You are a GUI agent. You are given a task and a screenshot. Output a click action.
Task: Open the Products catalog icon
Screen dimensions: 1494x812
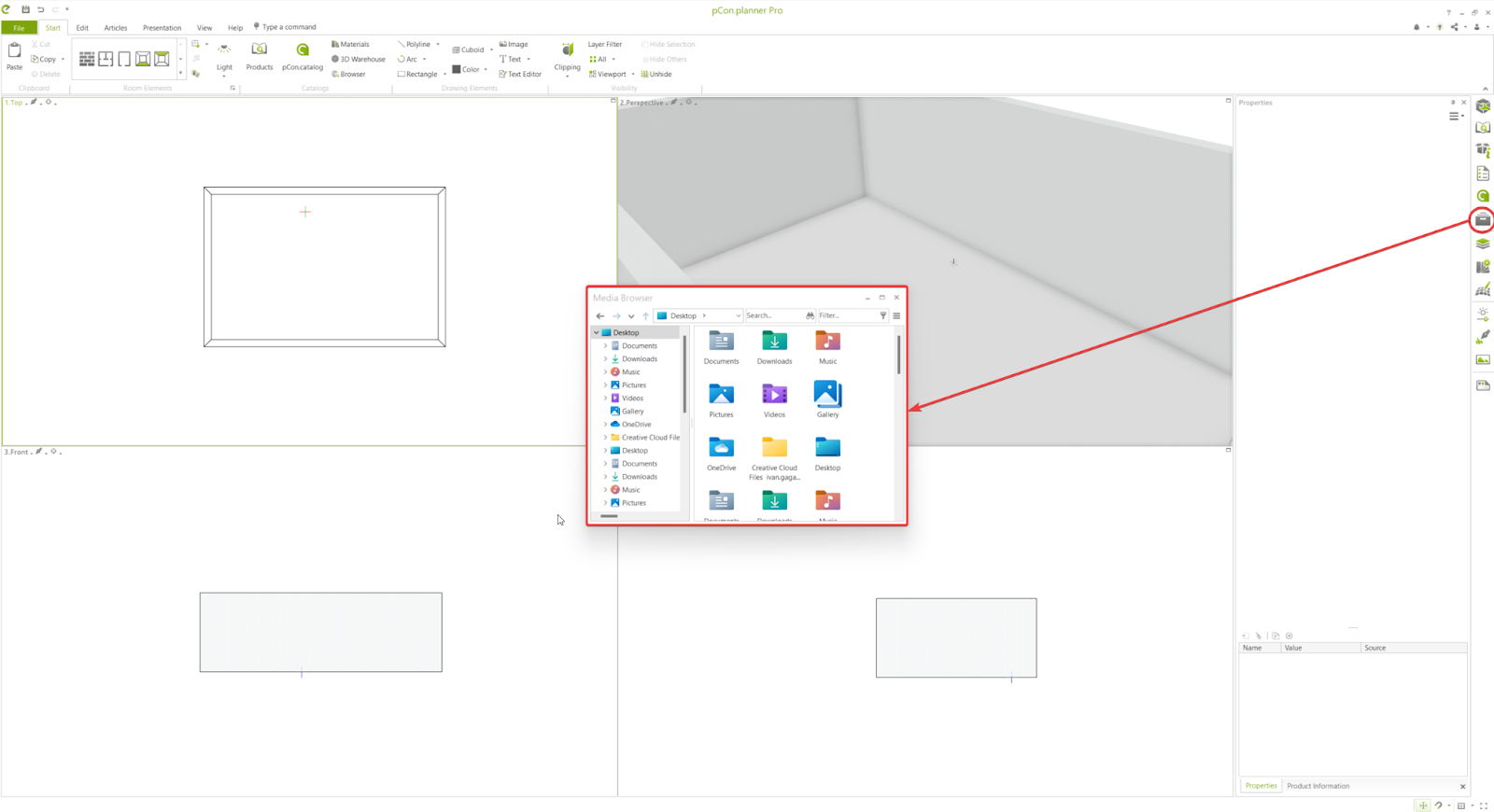(260, 56)
